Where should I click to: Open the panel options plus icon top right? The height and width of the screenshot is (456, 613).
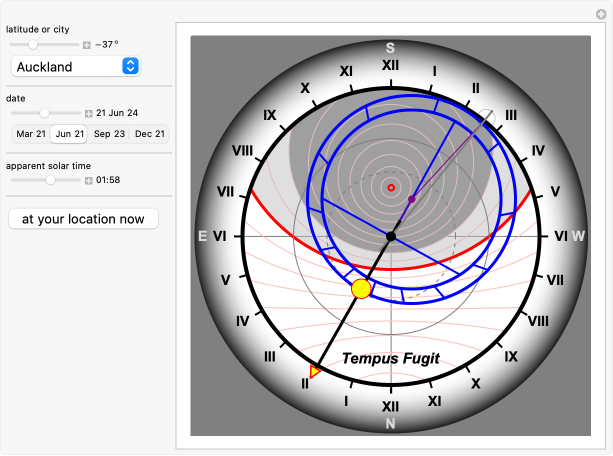tap(599, 14)
